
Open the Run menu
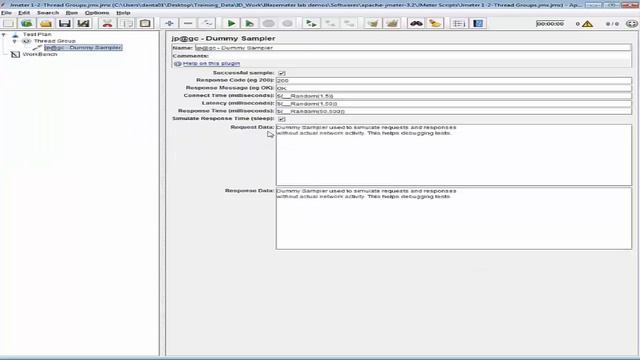[x=72, y=13]
